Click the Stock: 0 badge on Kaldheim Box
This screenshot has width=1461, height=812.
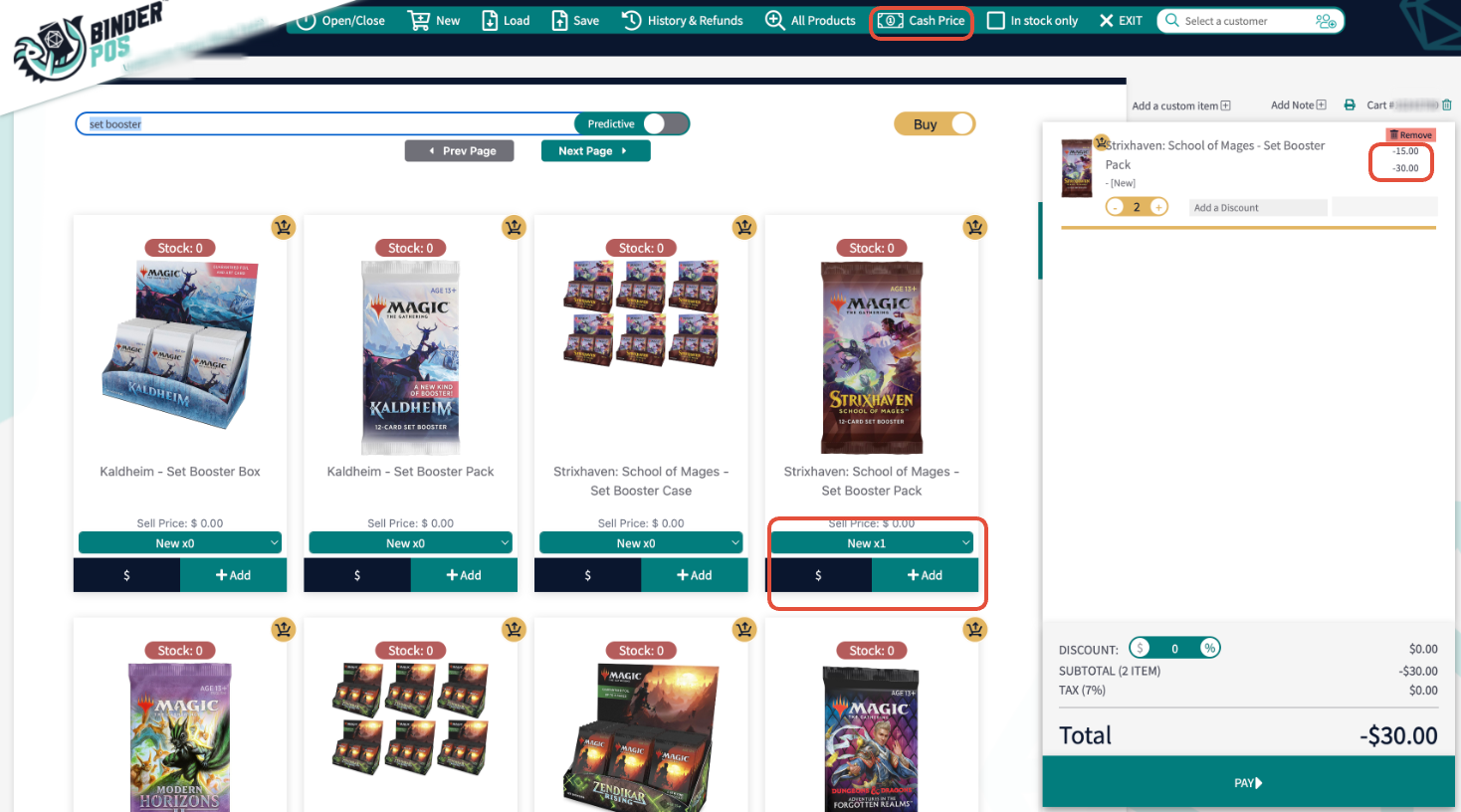[180, 248]
